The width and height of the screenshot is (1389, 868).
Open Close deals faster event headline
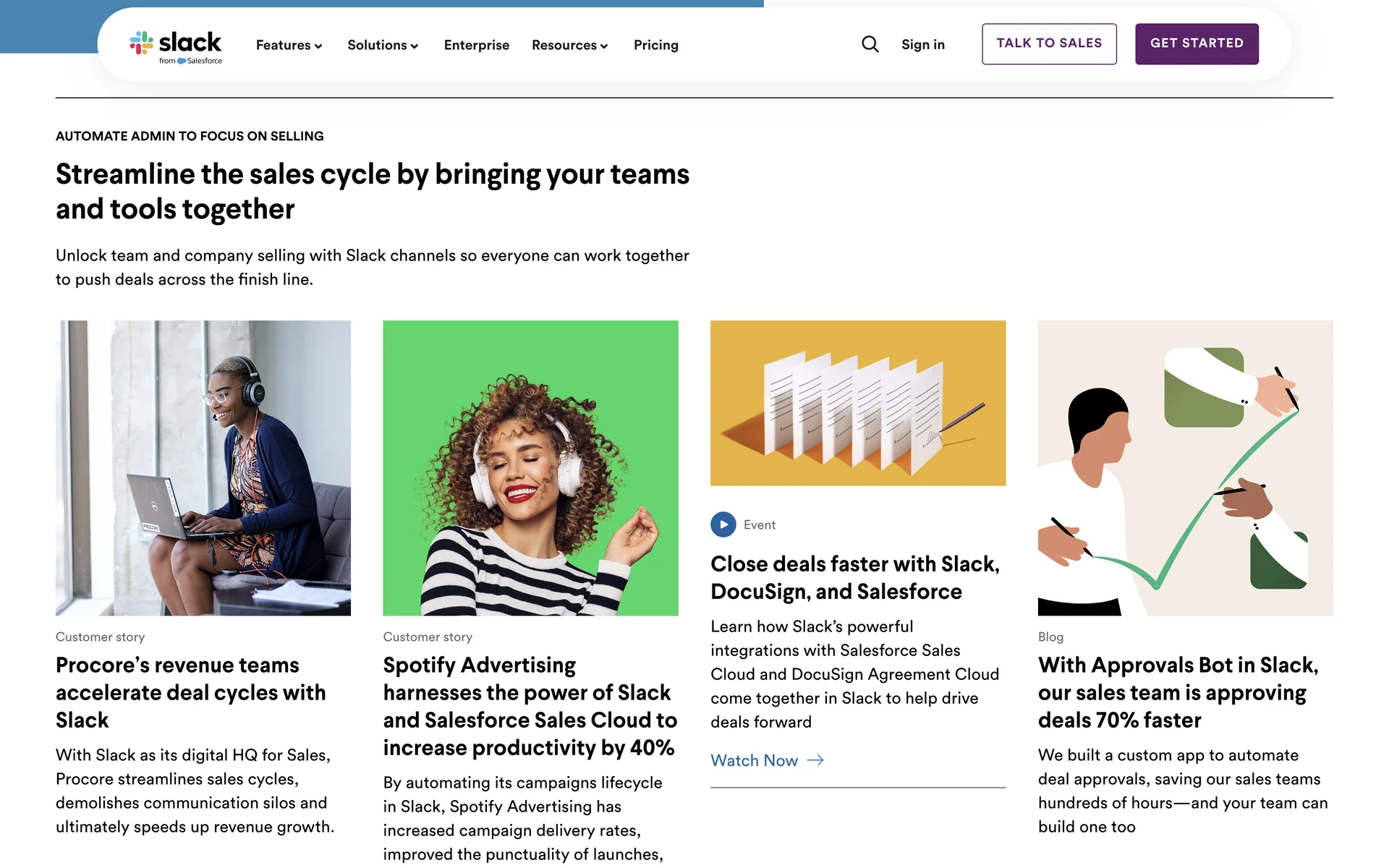[854, 577]
